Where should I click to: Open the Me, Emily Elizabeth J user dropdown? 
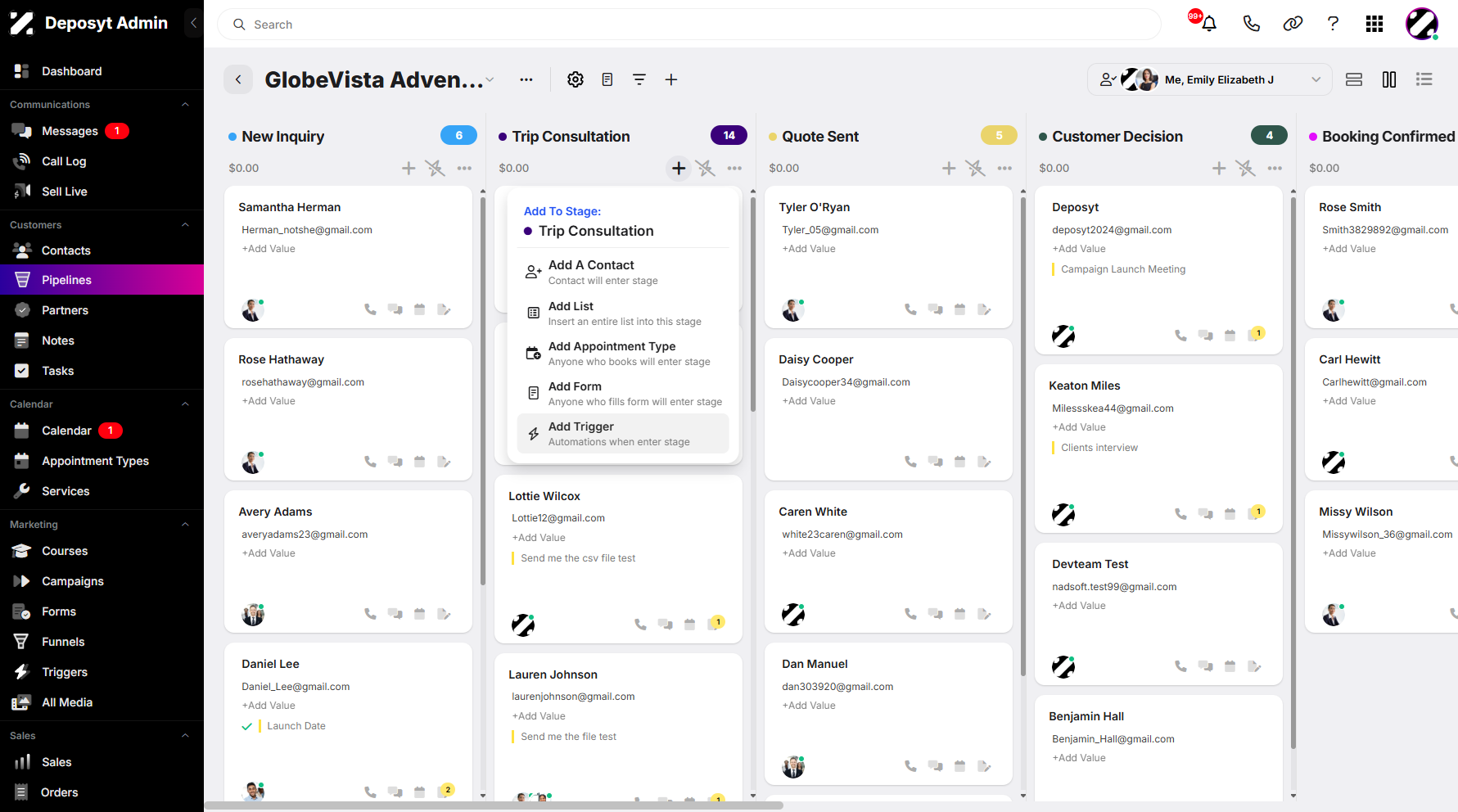click(1209, 79)
